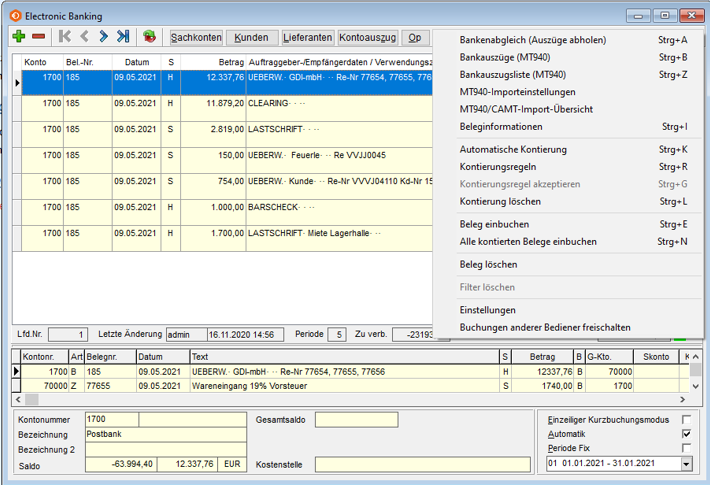This screenshot has height=485, width=710.
Task: Open the Lieferanten button
Action: [x=307, y=37]
